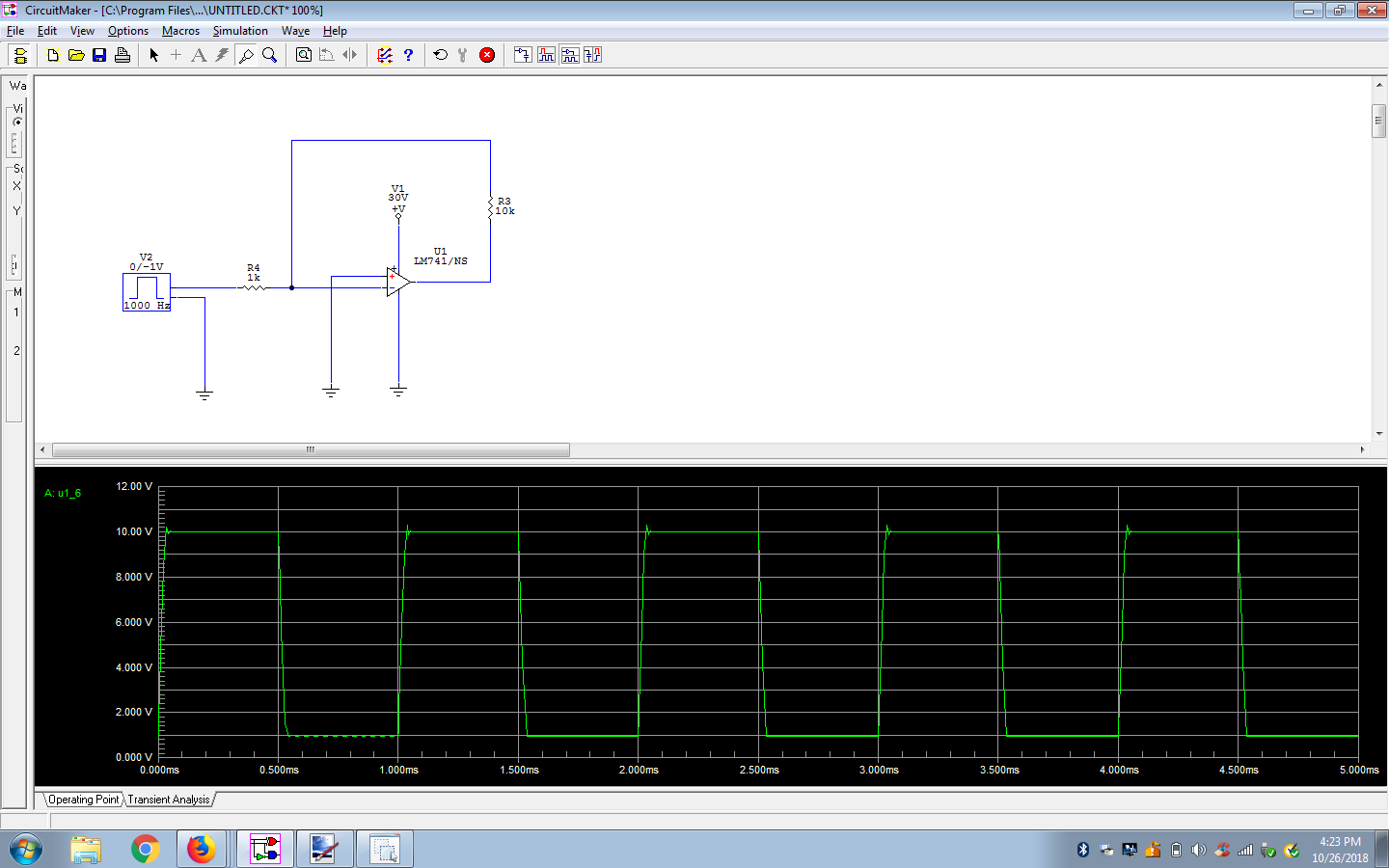This screenshot has width=1389, height=868.
Task: Select resistor R4 1k
Action: point(253,286)
